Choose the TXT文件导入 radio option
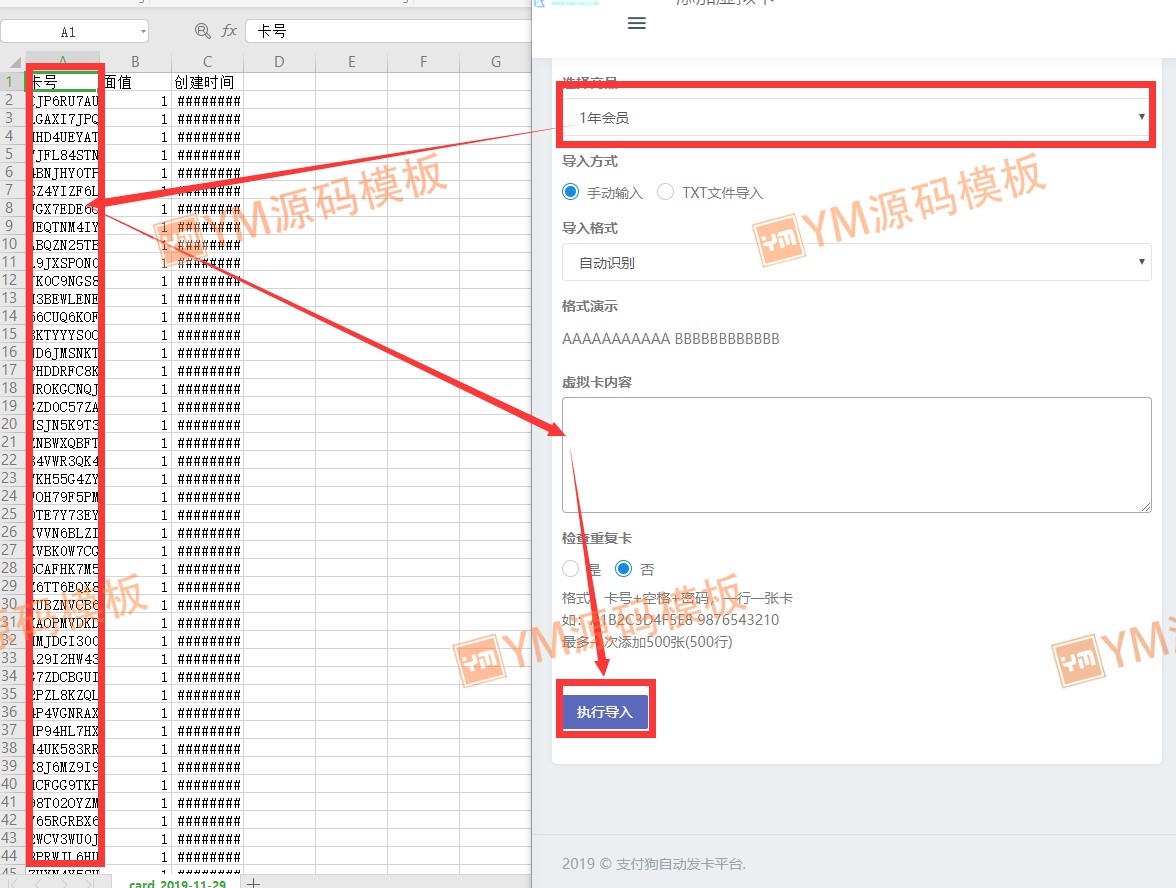Screen dimensions: 1176x888 click(x=666, y=192)
